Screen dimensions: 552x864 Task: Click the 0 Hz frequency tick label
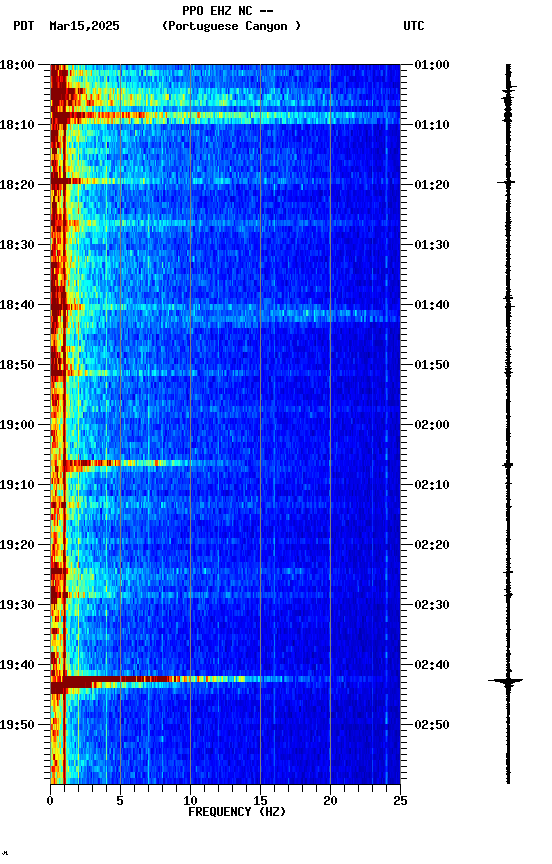(50, 801)
